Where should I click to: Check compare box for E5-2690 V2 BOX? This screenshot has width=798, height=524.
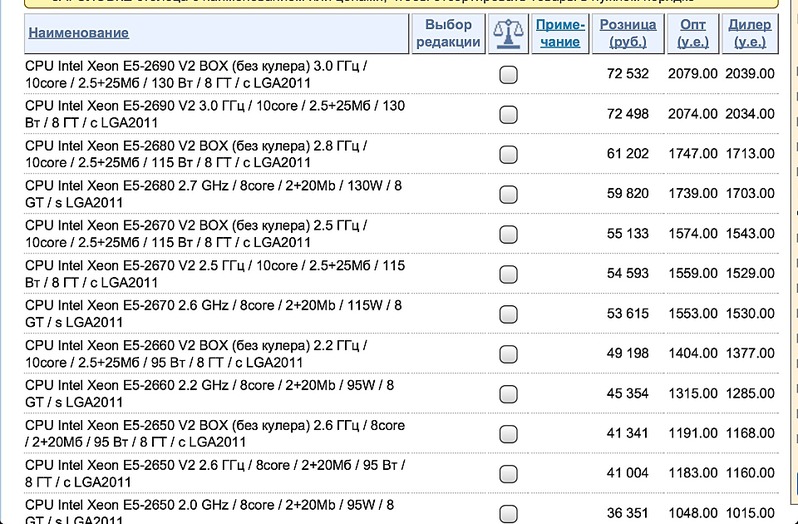click(508, 74)
